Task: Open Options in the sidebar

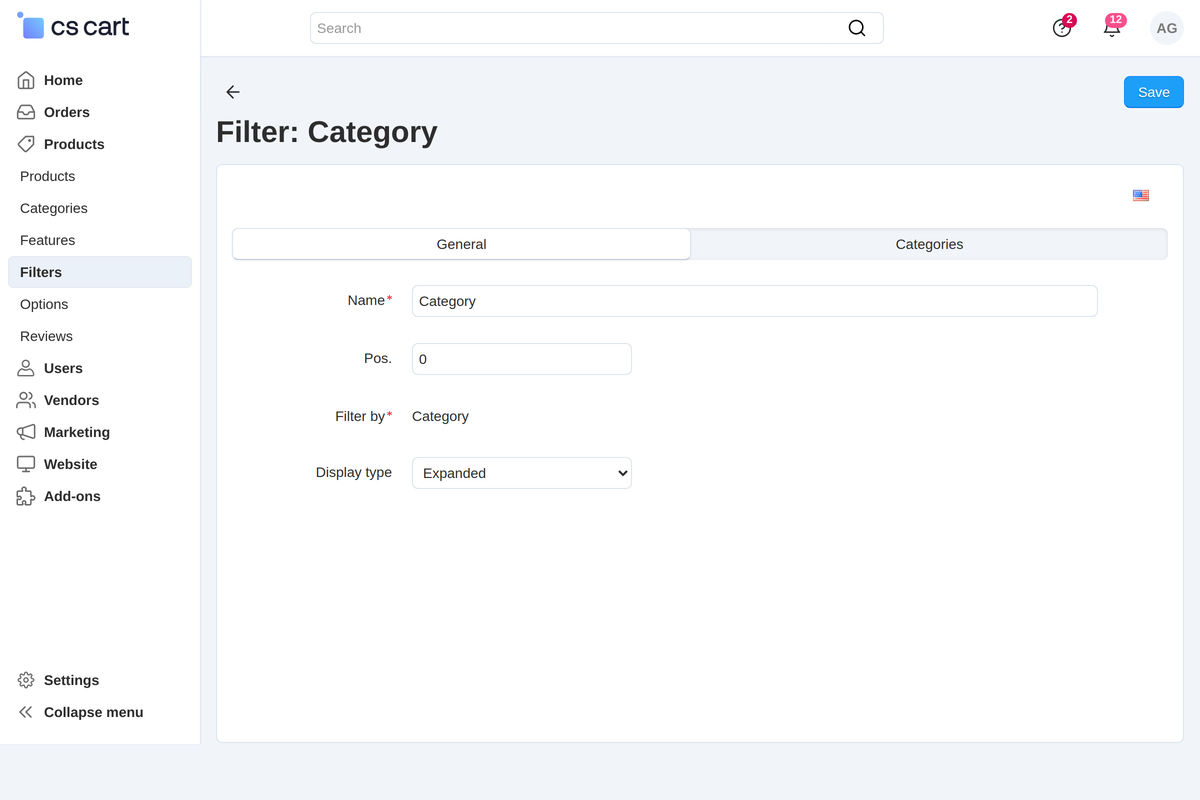Action: tap(44, 304)
